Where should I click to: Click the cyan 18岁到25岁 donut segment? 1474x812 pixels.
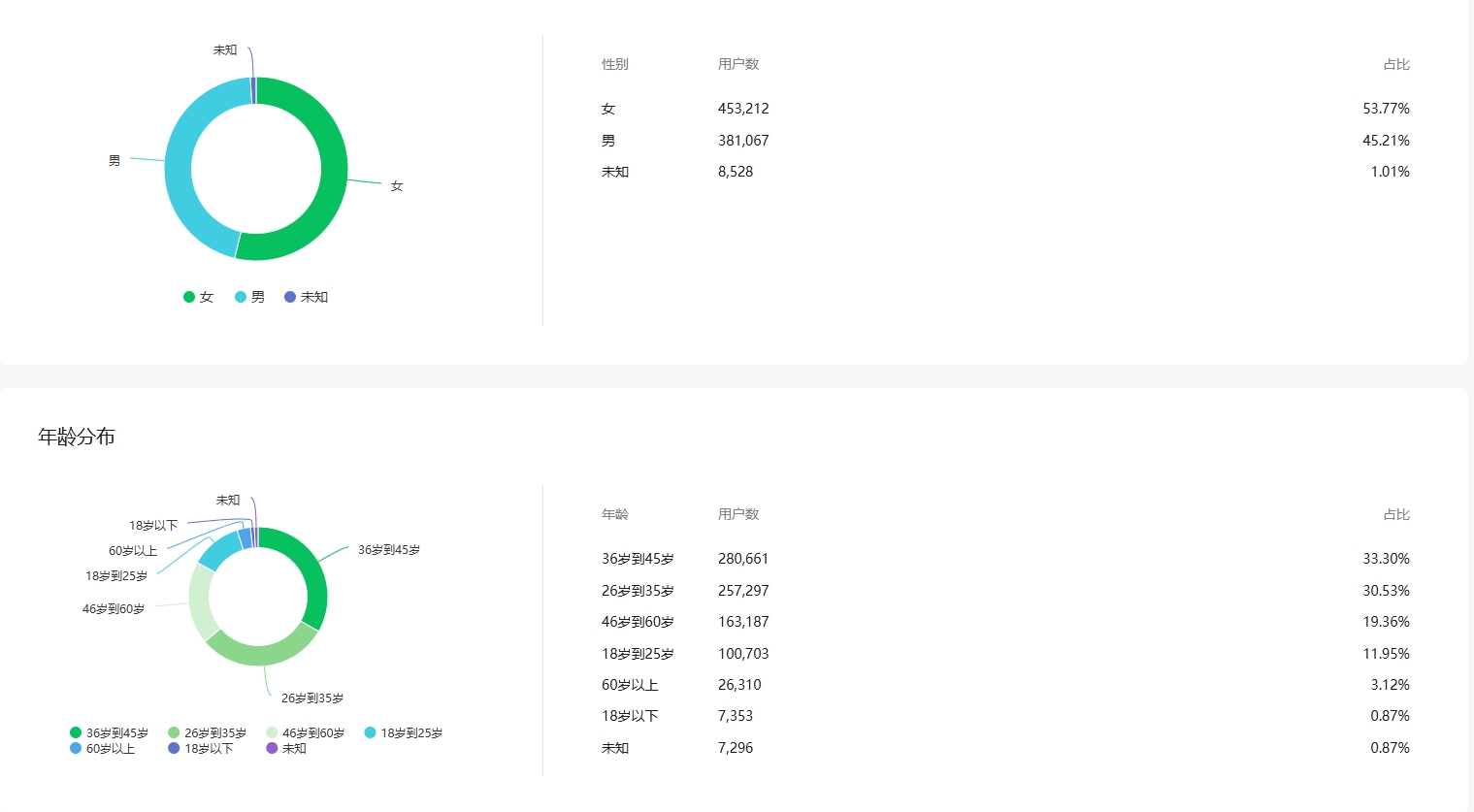point(219,551)
